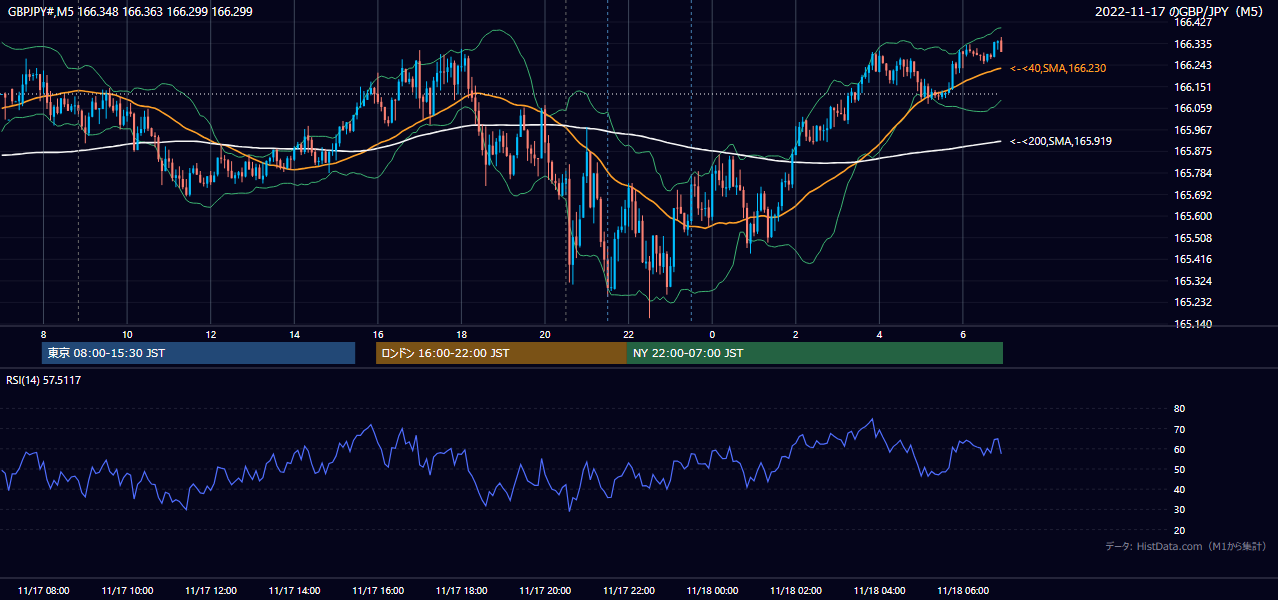Click the RSI(14) 57.5117 indicator label

(44, 380)
